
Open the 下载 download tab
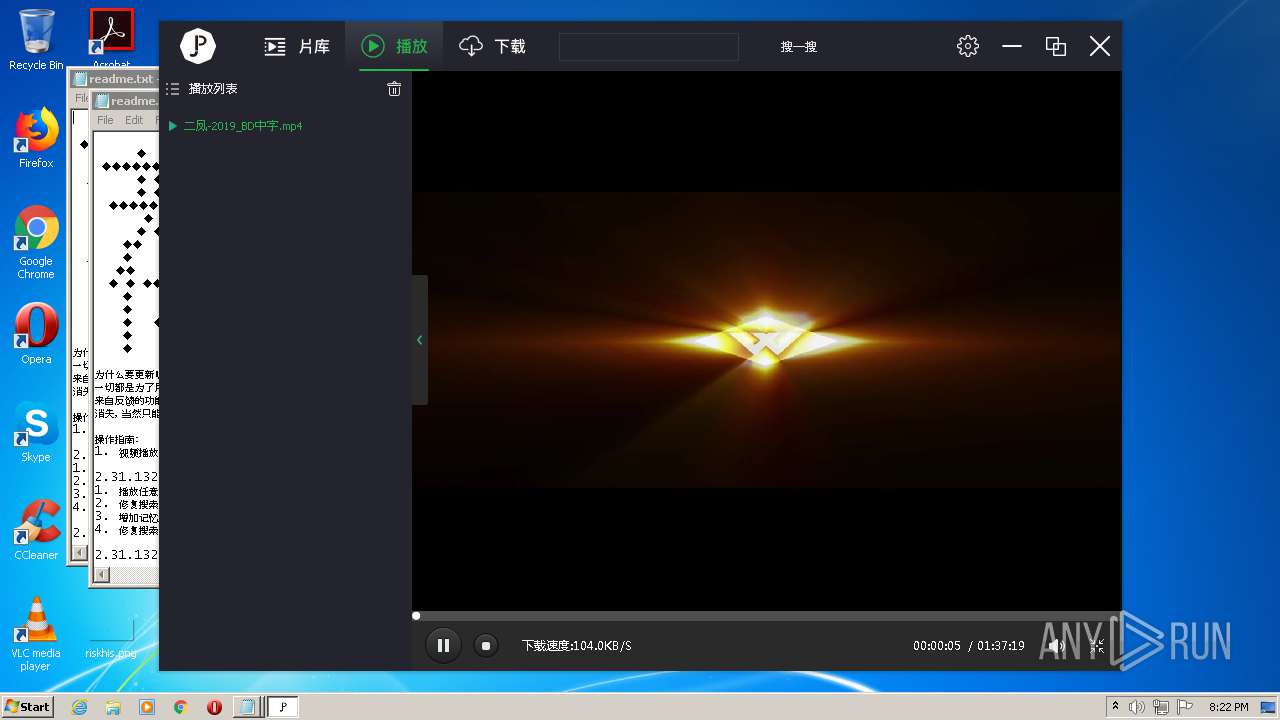click(492, 46)
